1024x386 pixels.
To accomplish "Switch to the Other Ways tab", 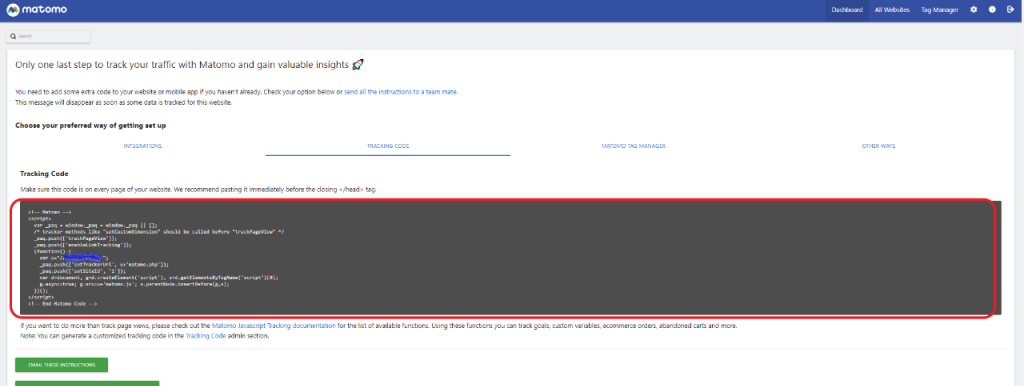I will [x=878, y=146].
